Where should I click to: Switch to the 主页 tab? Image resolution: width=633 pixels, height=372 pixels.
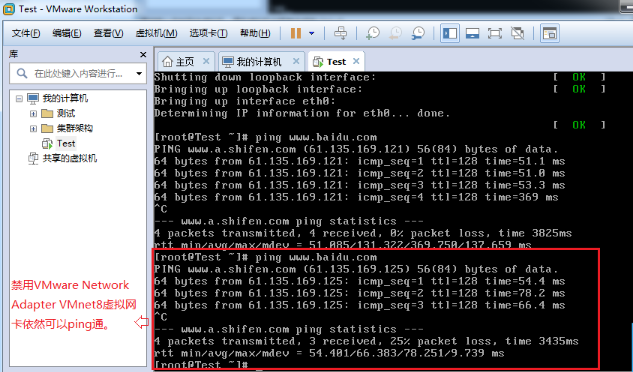pyautogui.click(x=185, y=61)
